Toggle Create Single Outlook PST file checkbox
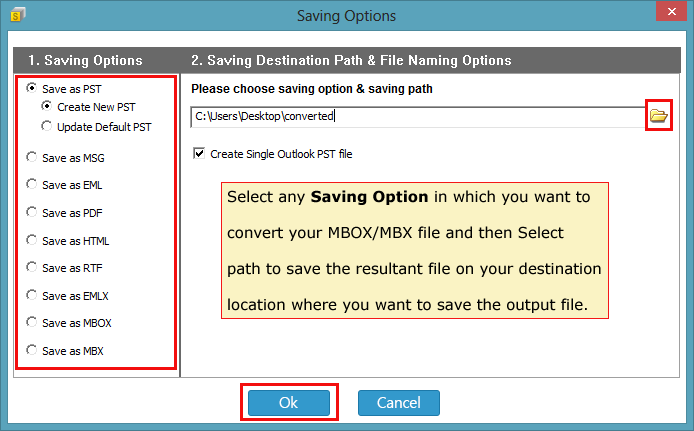This screenshot has width=694, height=431. (x=199, y=154)
